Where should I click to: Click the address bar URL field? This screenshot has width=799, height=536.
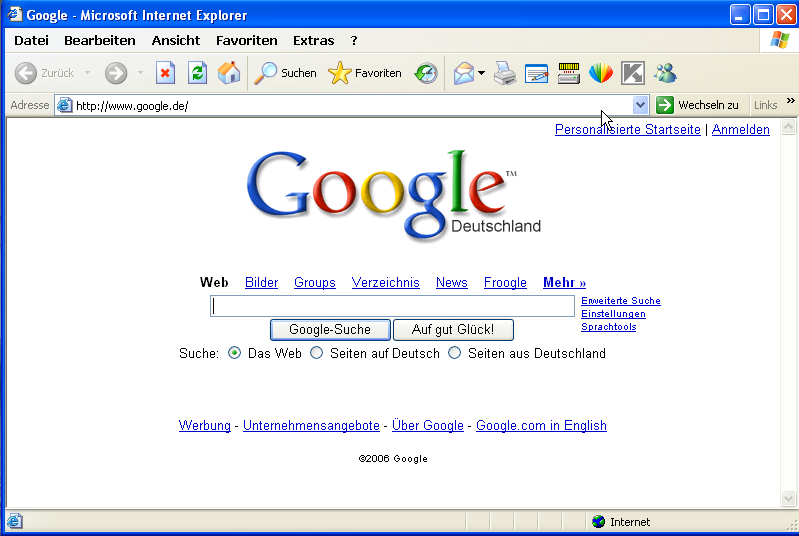point(352,105)
